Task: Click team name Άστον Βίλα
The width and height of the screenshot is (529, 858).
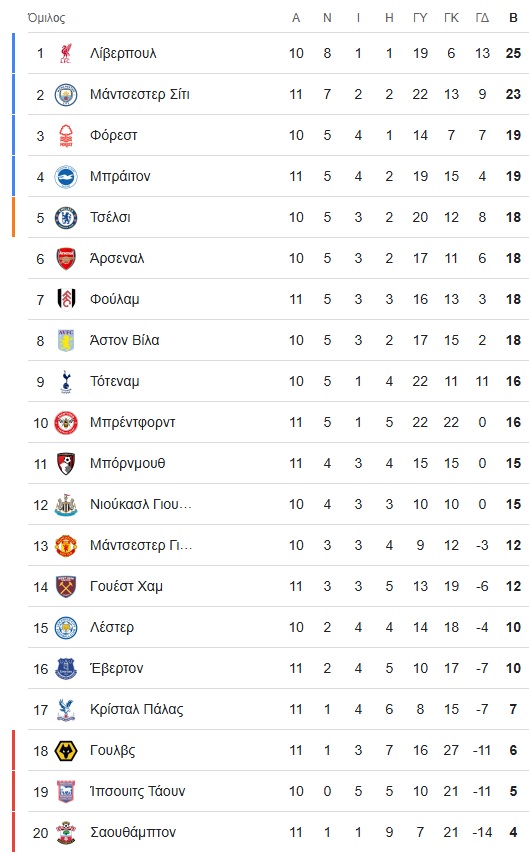Action: 125,340
